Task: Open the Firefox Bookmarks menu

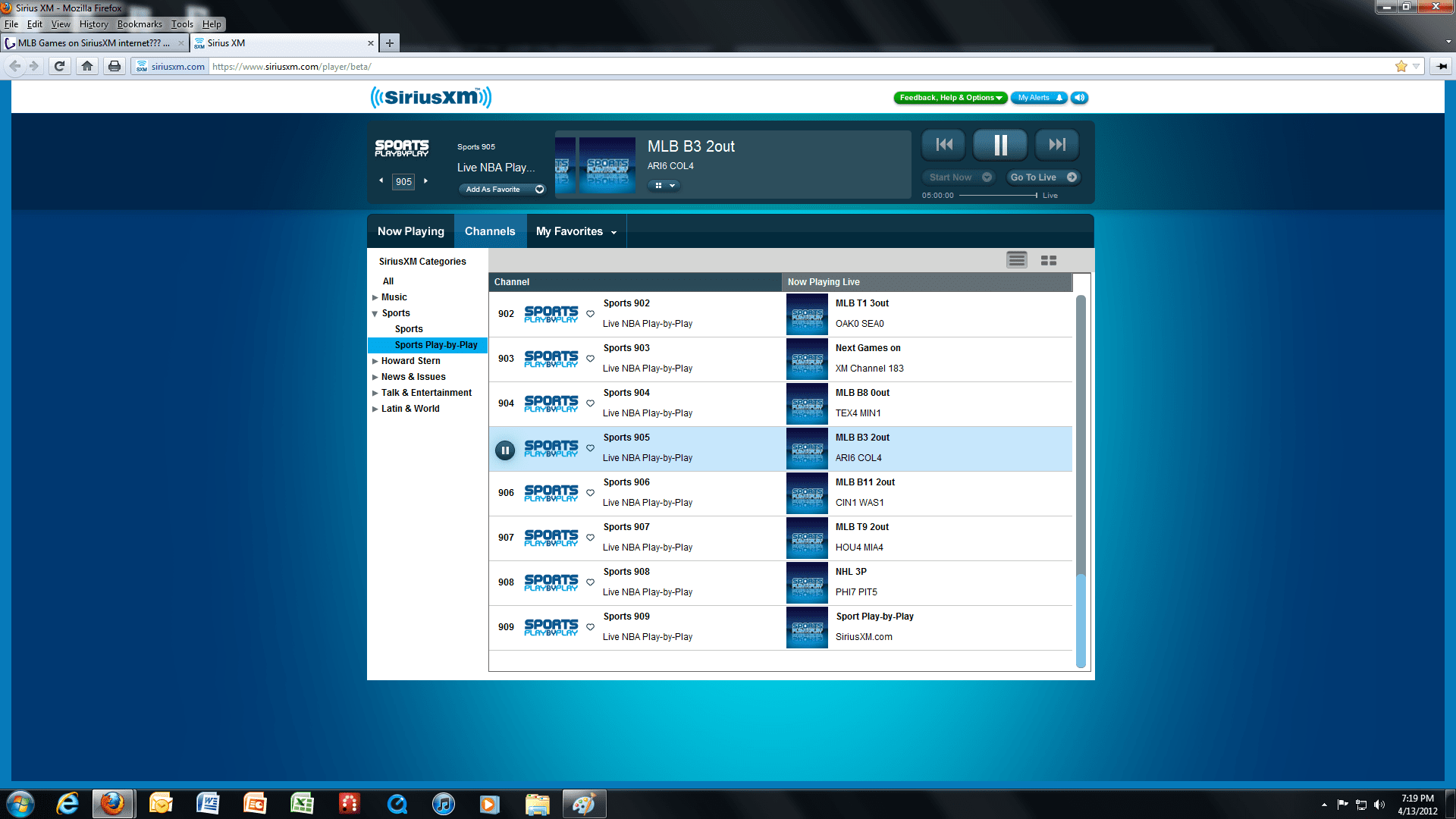Action: pyautogui.click(x=140, y=24)
